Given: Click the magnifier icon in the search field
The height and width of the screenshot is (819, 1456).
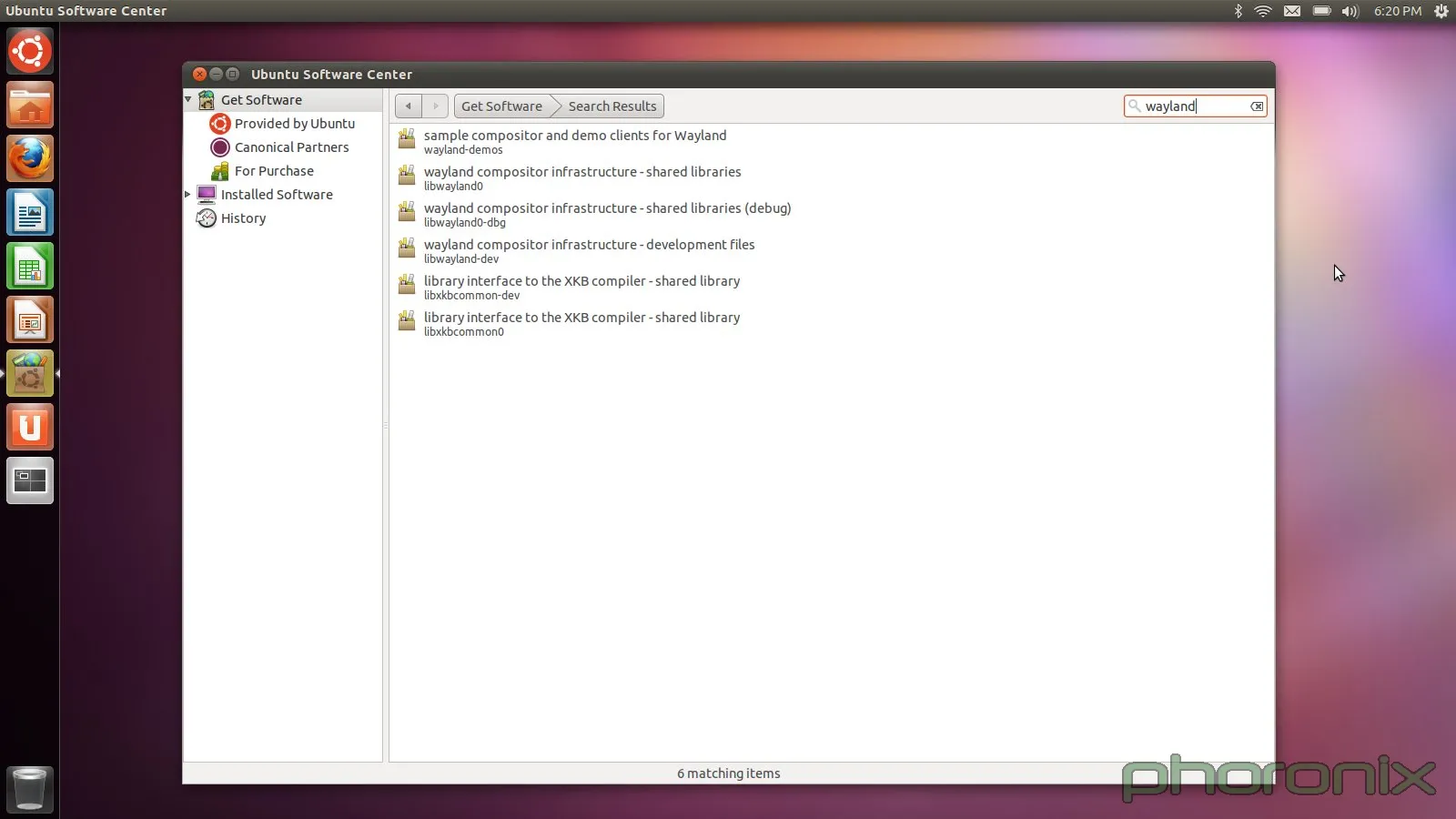Looking at the screenshot, I should 1135,106.
